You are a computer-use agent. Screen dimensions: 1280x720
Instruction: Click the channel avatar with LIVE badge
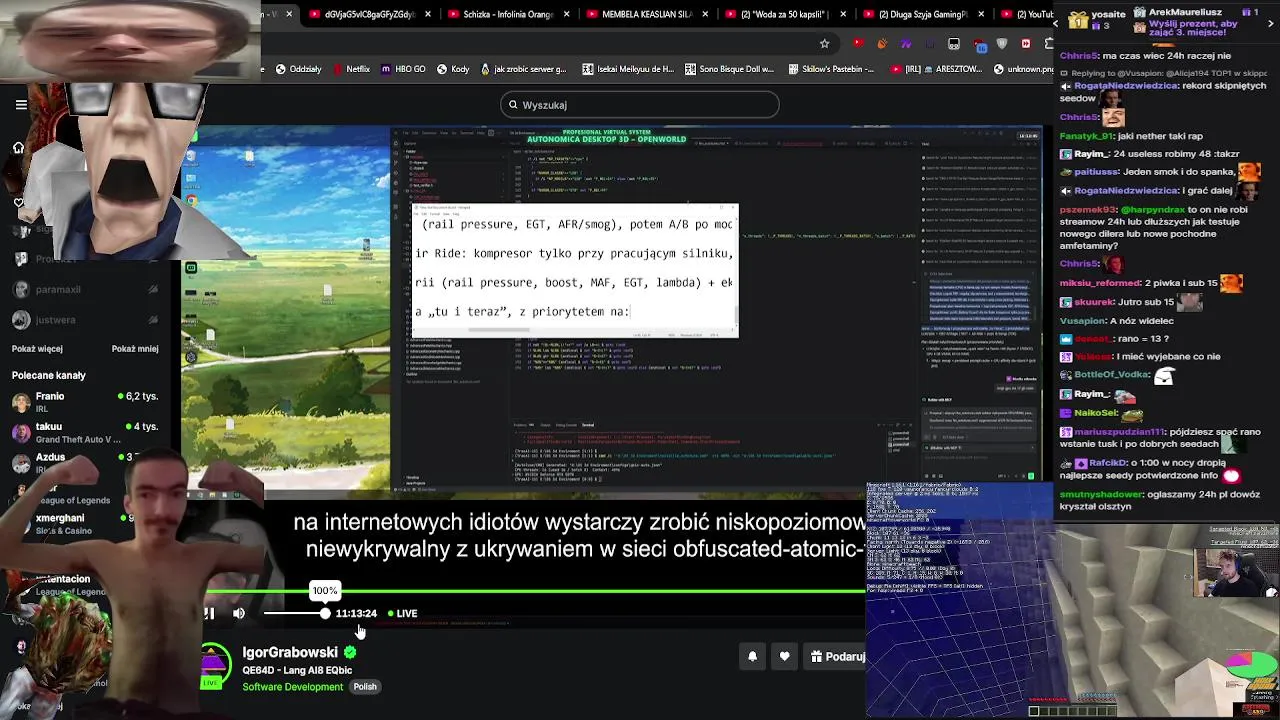coord(213,667)
